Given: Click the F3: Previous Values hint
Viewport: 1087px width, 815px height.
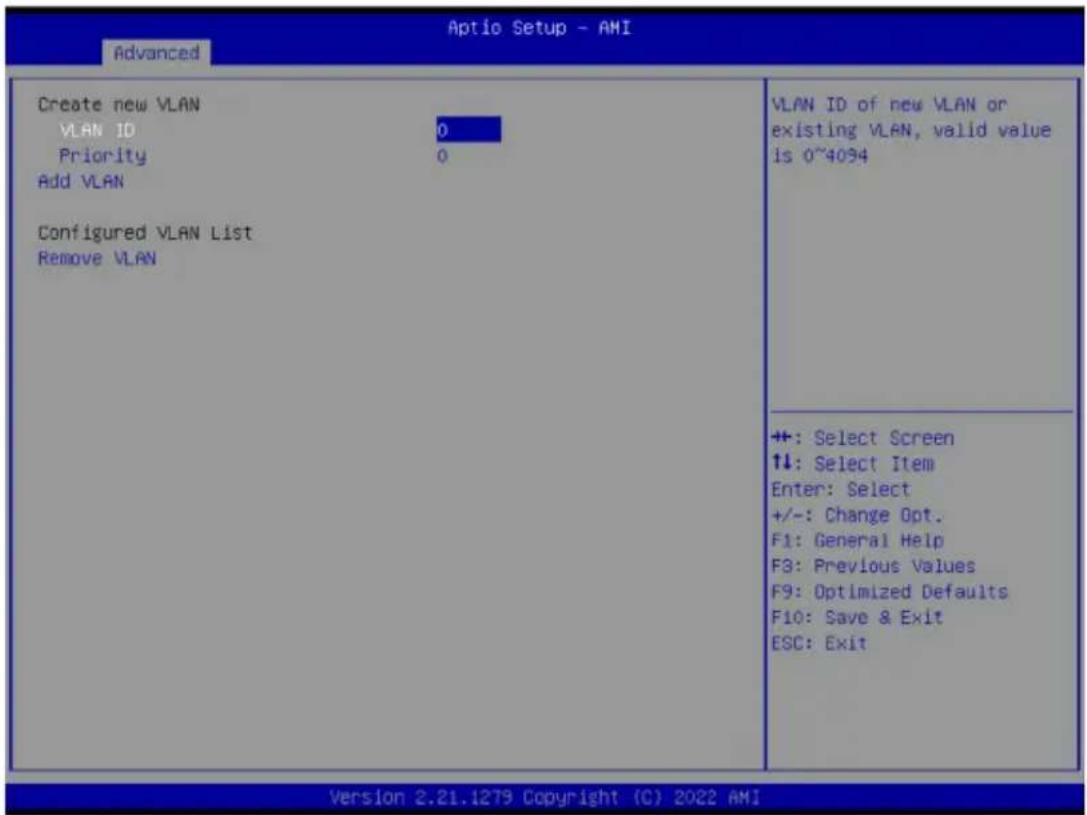Looking at the screenshot, I should [873, 566].
